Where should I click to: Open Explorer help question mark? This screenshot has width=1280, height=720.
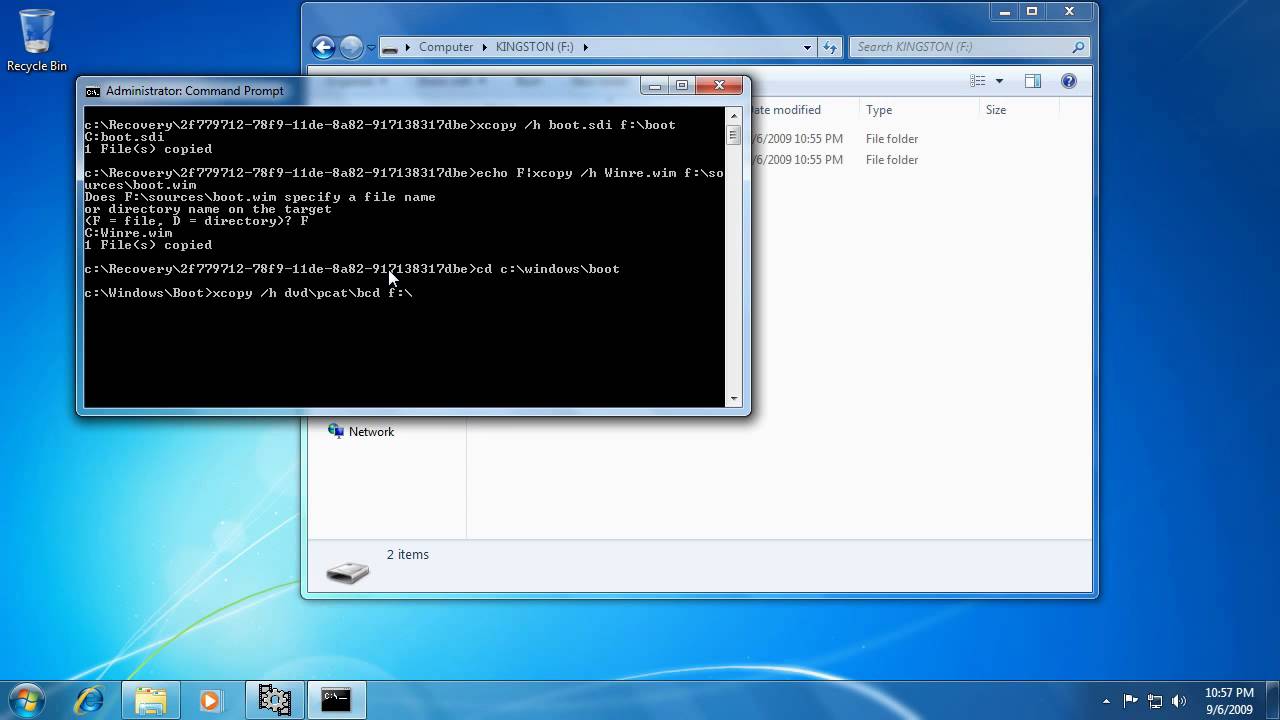1069,81
